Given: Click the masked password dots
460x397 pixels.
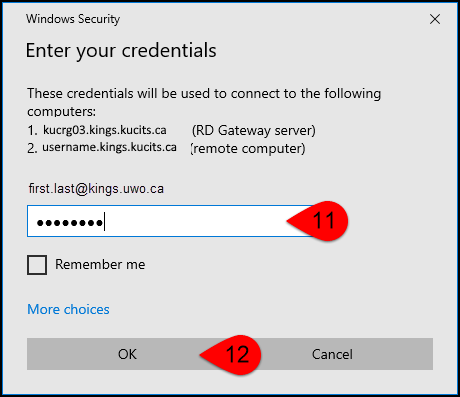Looking at the screenshot, I should [x=69, y=223].
